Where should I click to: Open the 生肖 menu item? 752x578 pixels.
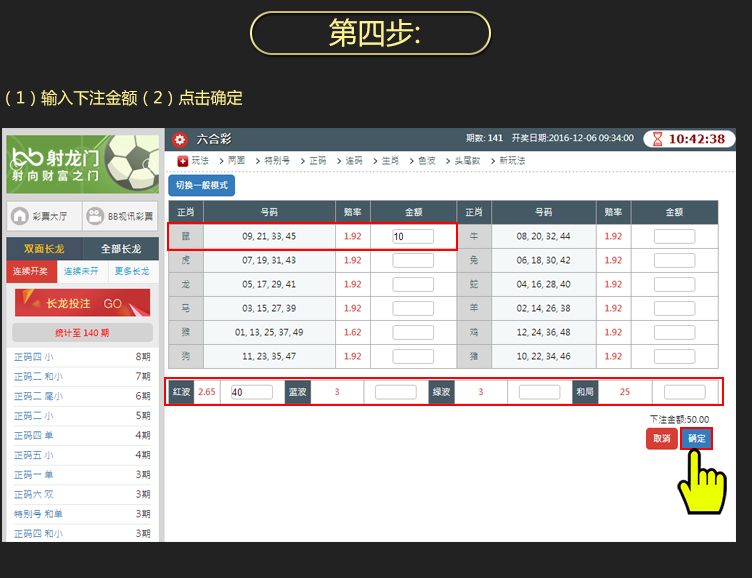389,161
